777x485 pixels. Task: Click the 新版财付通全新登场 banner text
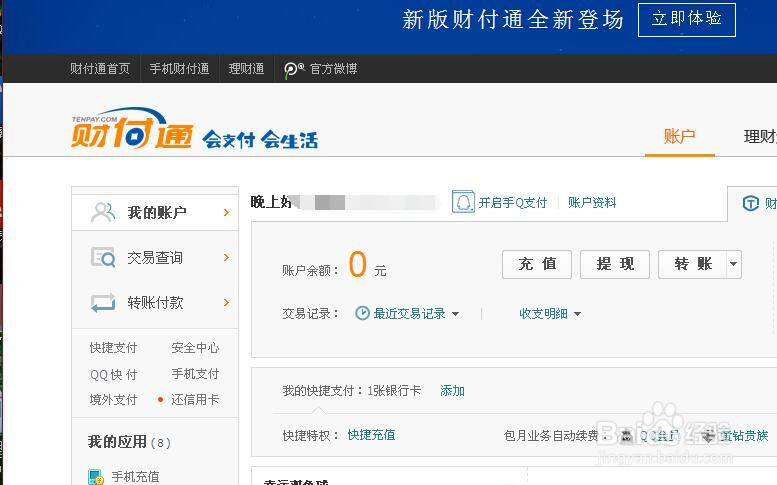point(512,20)
